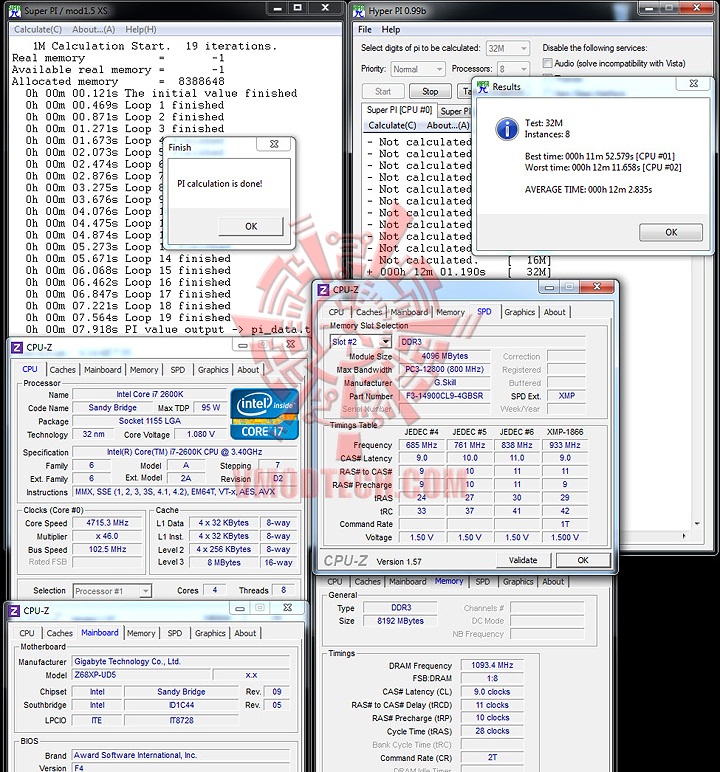This screenshot has width=720, height=772.
Task: Open File menu in Hyper PI
Action: 364,30
